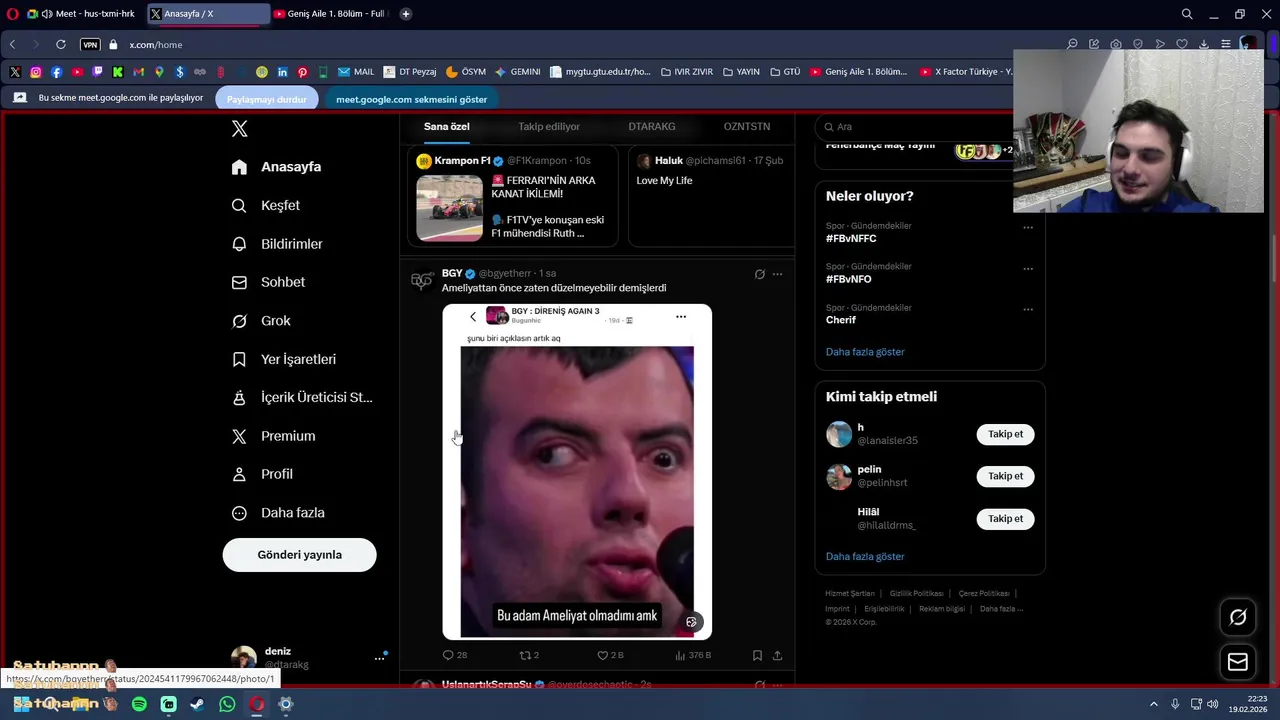1280x720 pixels.
Task: Click Grok explain icon on BGY tweet
Action: [x=759, y=274]
